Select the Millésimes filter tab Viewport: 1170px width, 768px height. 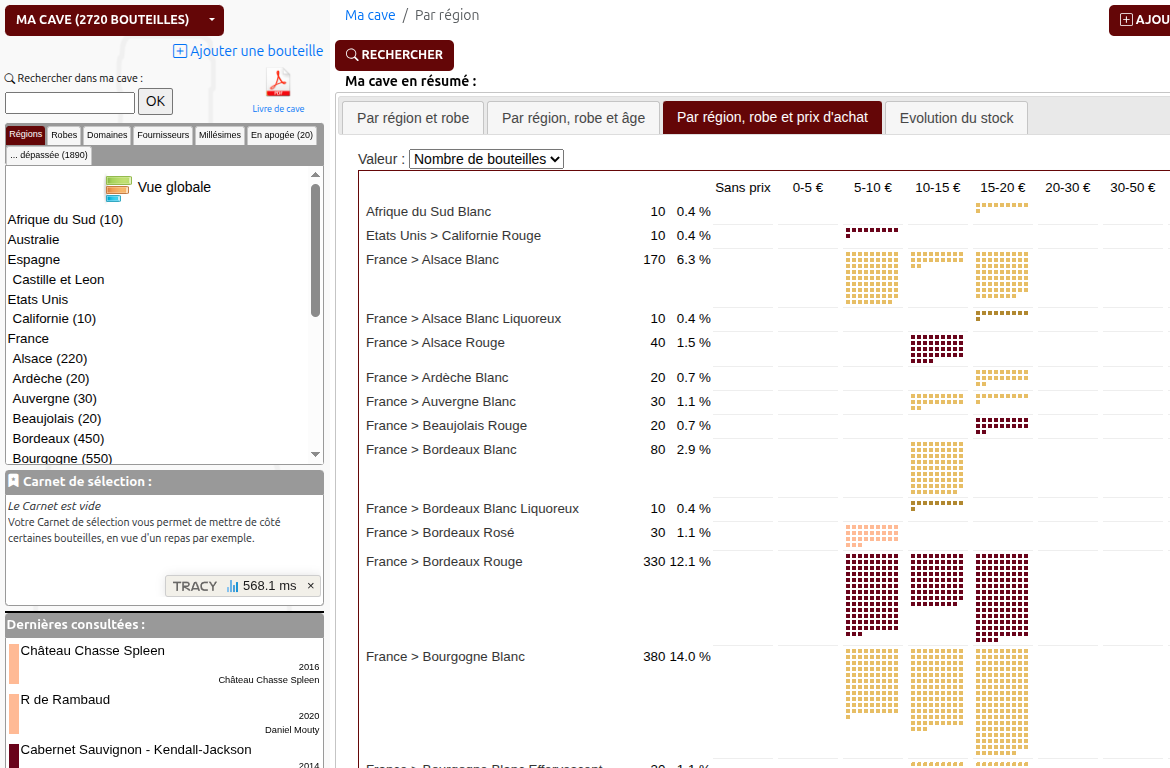pos(219,135)
